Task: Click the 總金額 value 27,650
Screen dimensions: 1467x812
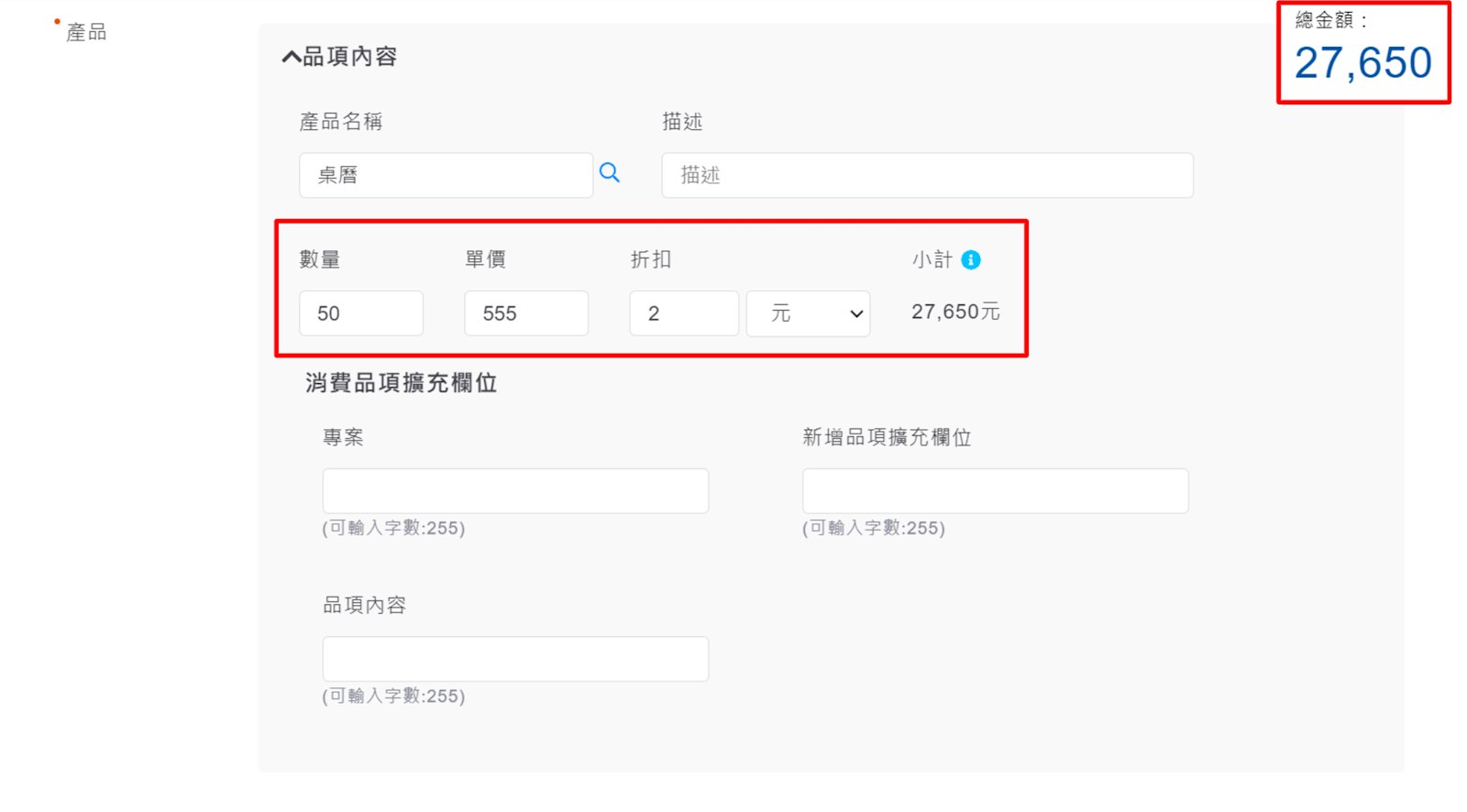Action: pos(1362,63)
